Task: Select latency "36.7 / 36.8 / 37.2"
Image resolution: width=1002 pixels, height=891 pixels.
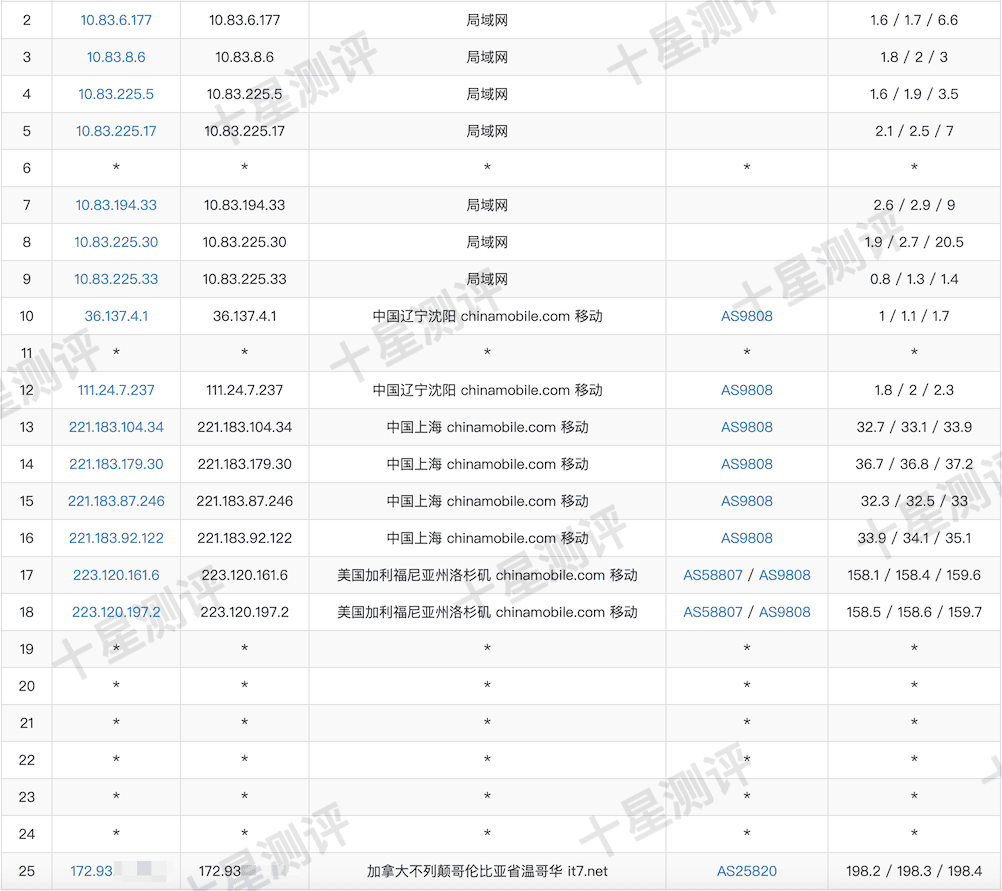Action: coord(914,465)
